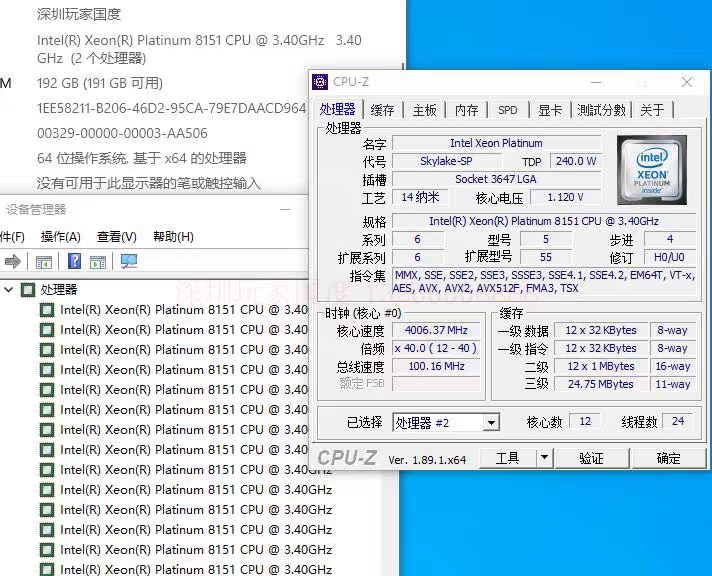Click the 11-way associativity value

click(672, 384)
